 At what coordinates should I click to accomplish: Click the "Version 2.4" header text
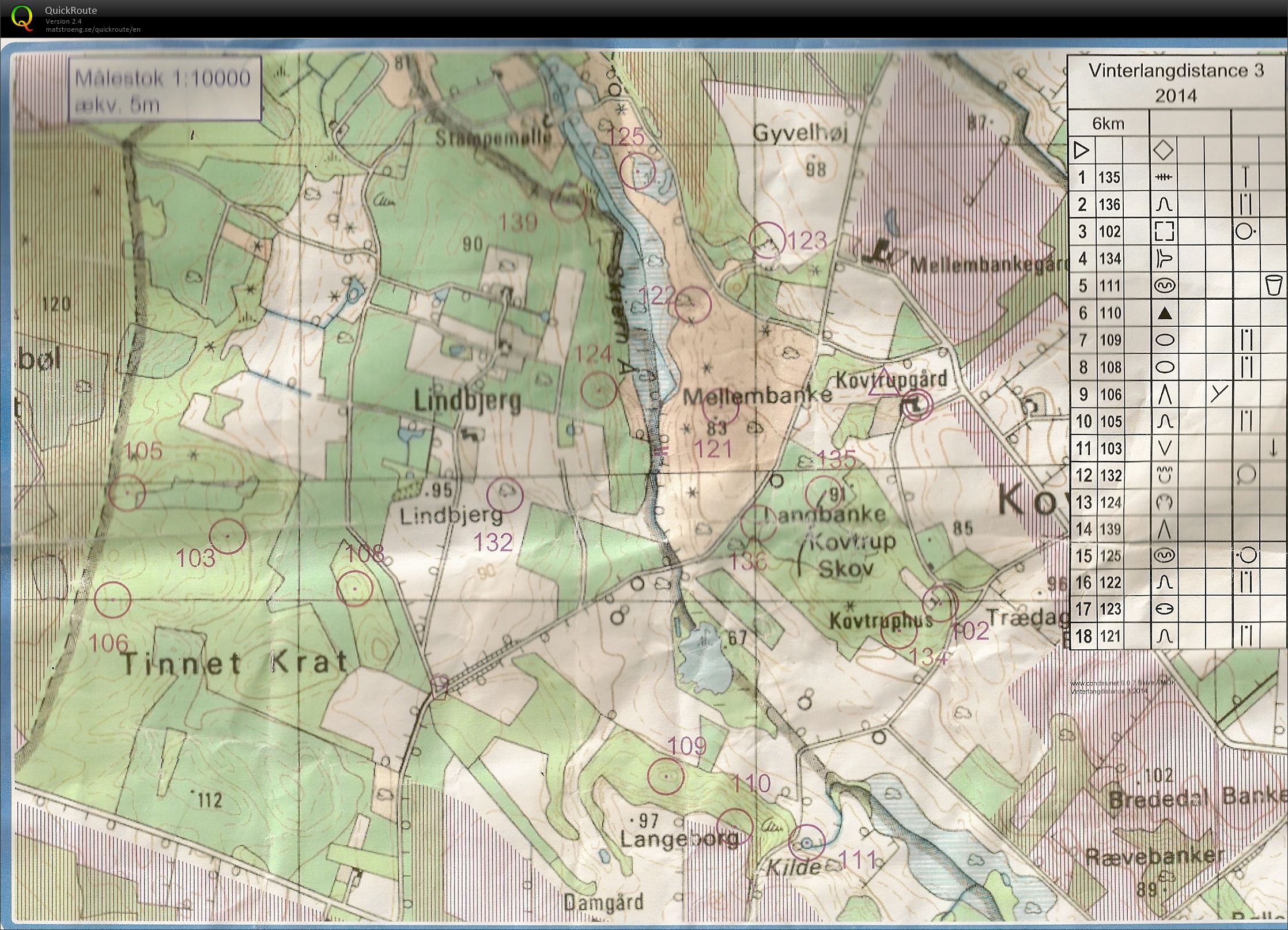click(x=63, y=21)
